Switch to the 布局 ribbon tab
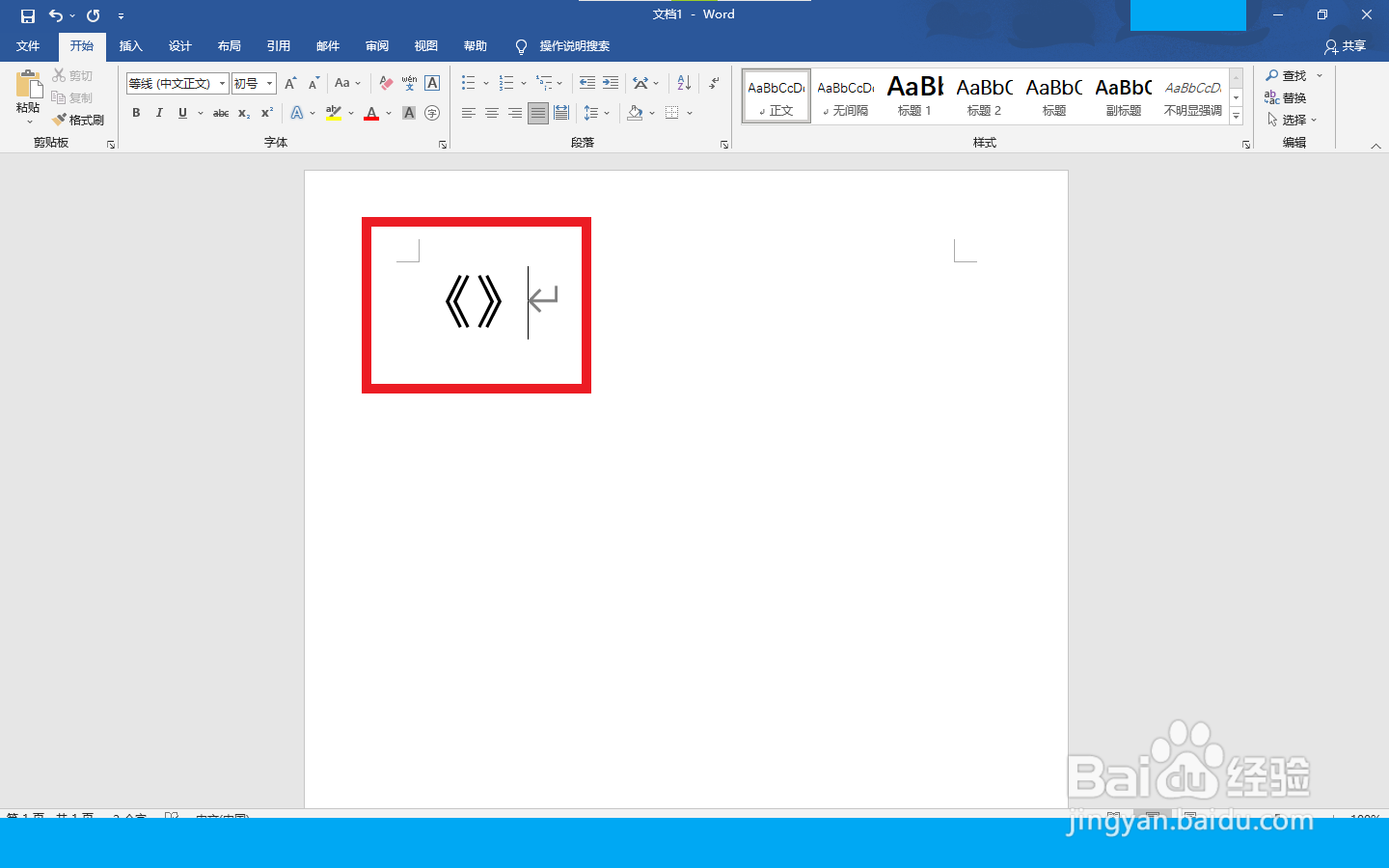The image size is (1389, 868). point(229,46)
